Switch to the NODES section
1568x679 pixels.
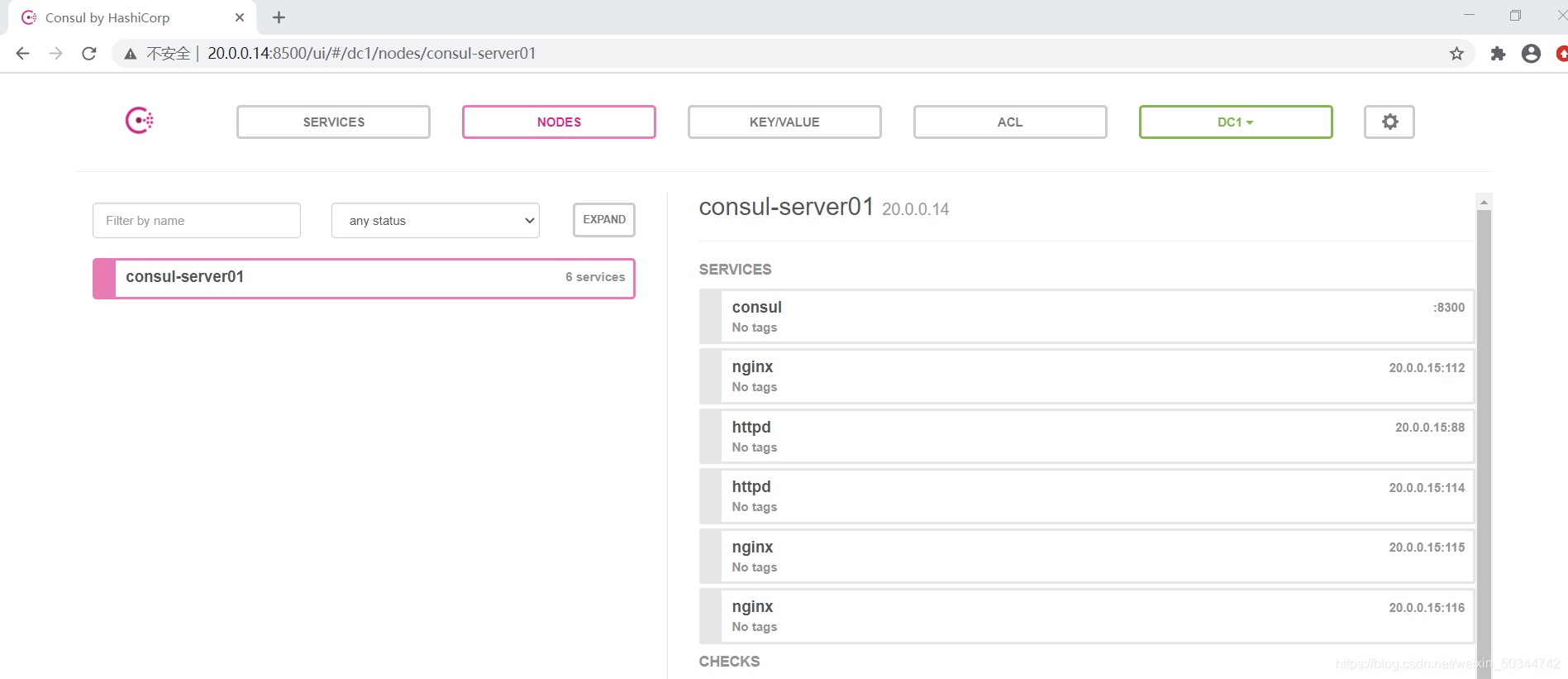pos(559,122)
